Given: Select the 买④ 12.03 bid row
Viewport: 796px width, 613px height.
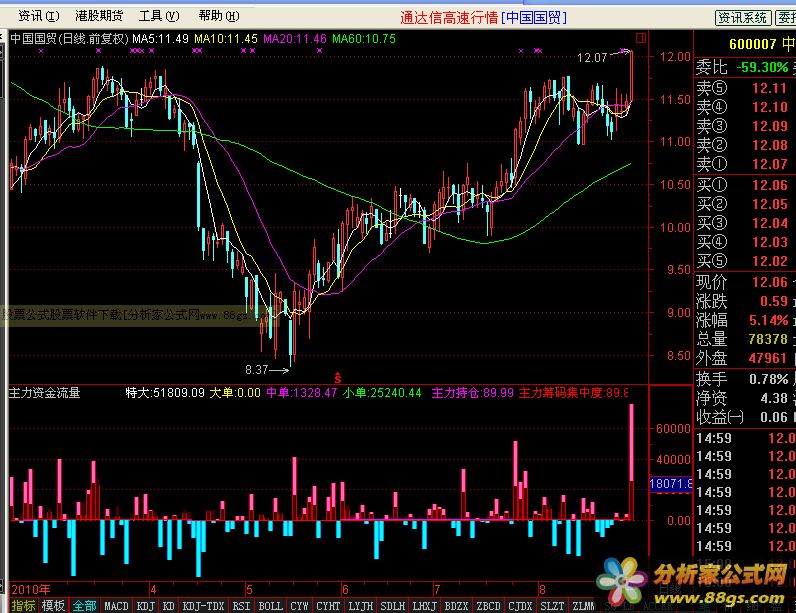Looking at the screenshot, I should (x=744, y=242).
